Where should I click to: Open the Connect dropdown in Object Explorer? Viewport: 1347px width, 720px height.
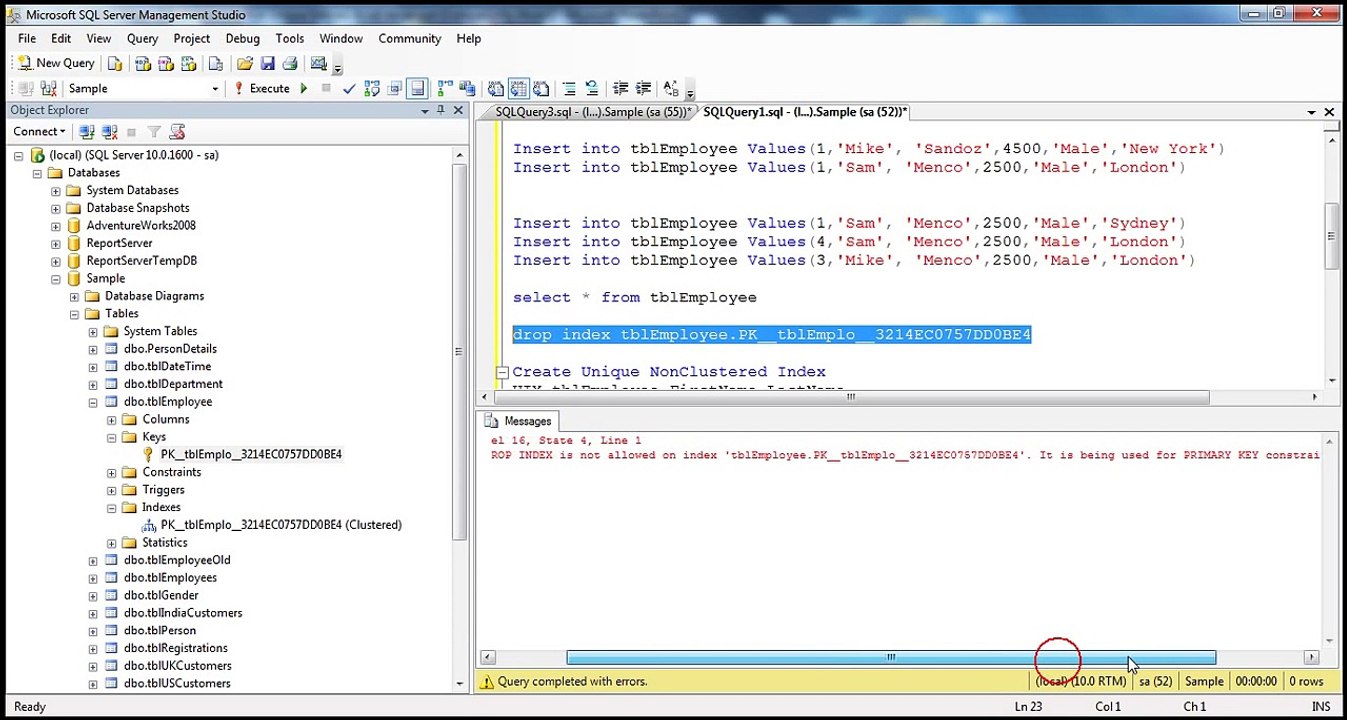39,132
